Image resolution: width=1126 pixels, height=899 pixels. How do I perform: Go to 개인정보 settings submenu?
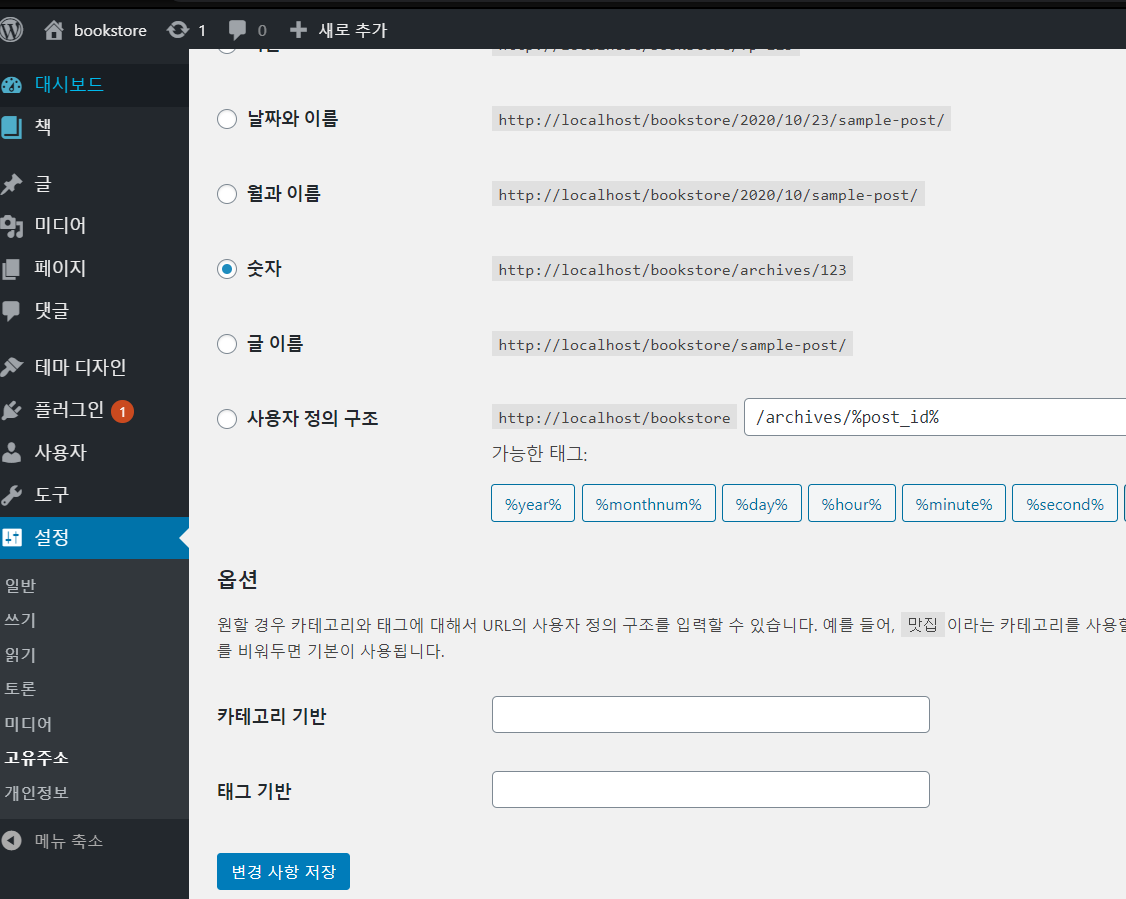pyautogui.click(x=36, y=793)
